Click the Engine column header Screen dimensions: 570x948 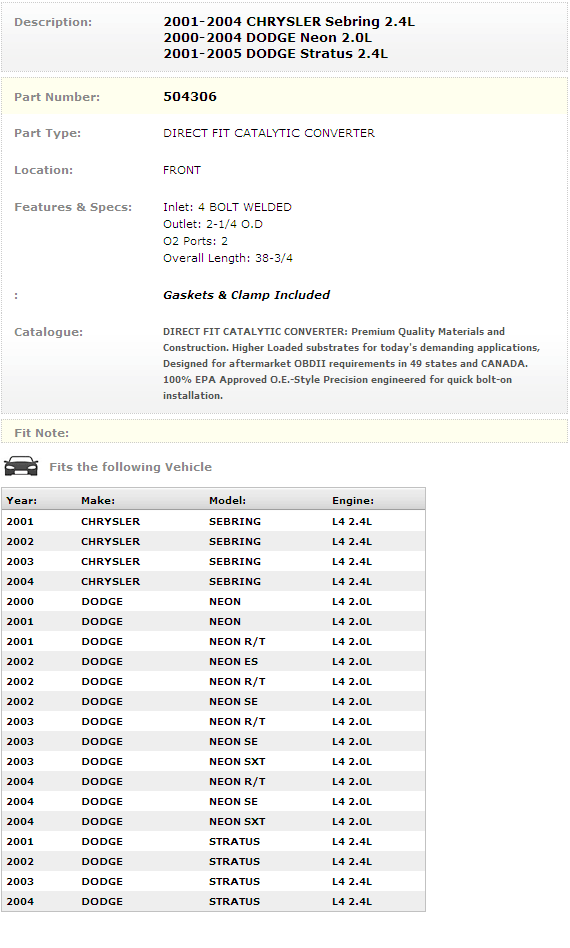pos(353,501)
